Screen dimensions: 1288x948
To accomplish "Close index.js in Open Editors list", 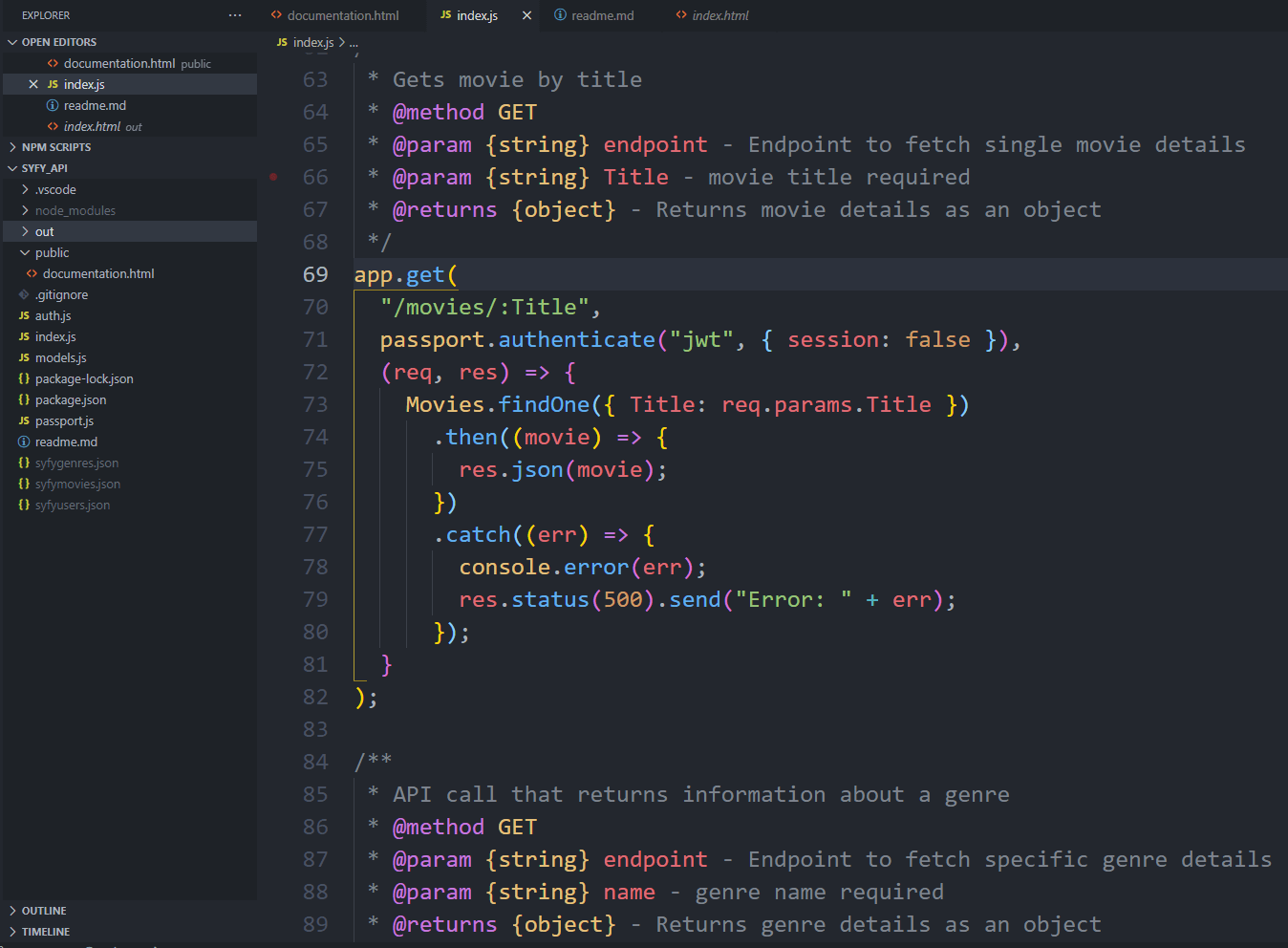I will click(x=33, y=84).
